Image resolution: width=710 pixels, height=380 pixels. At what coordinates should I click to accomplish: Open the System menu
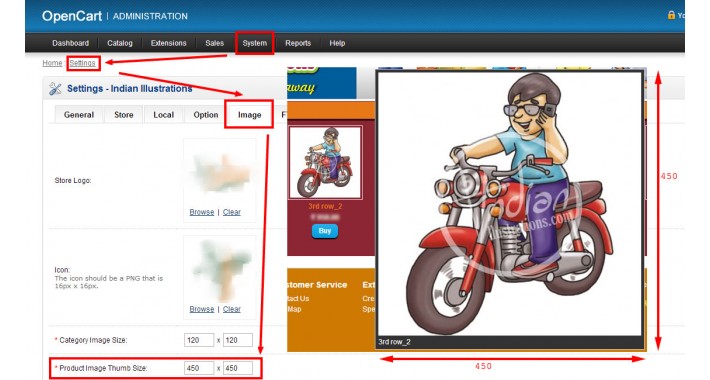pos(254,43)
